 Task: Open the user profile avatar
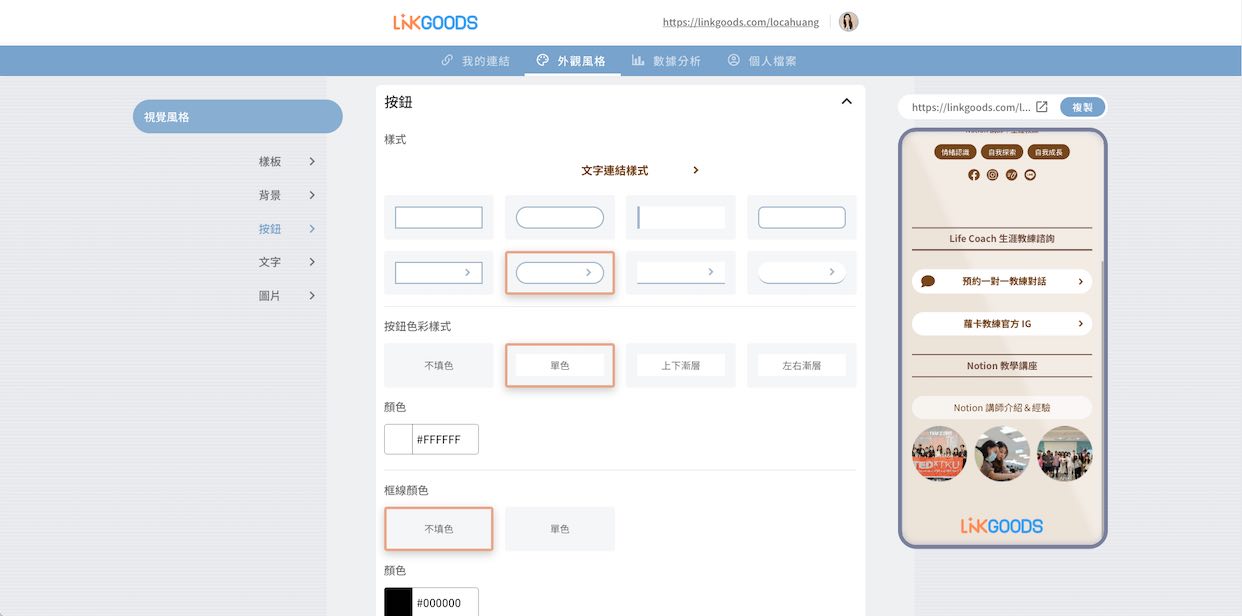tap(848, 22)
